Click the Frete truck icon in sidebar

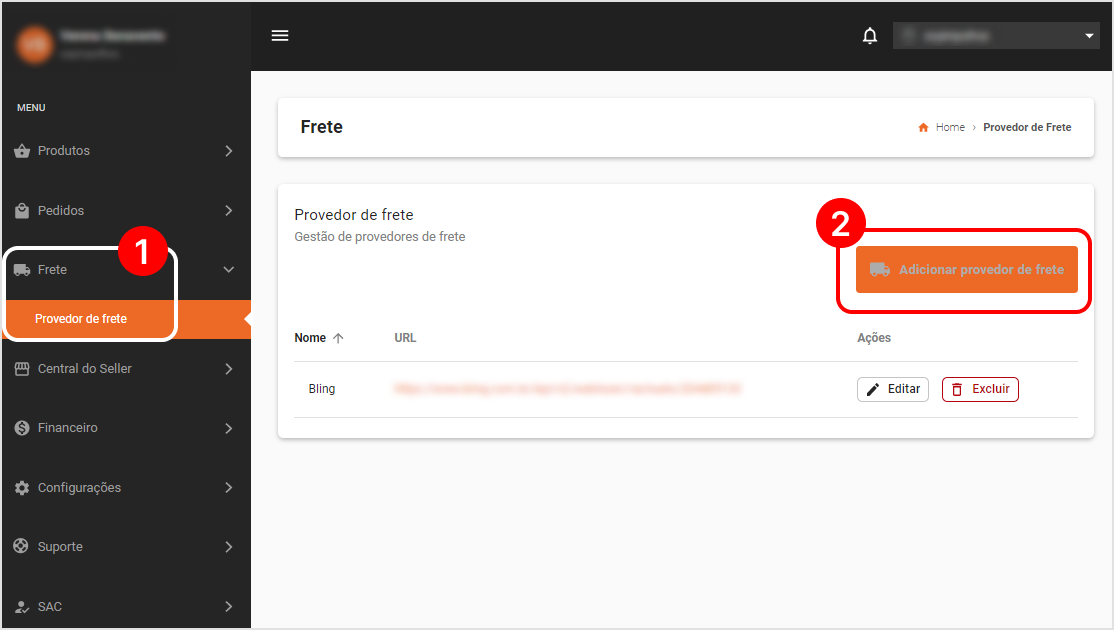point(22,270)
